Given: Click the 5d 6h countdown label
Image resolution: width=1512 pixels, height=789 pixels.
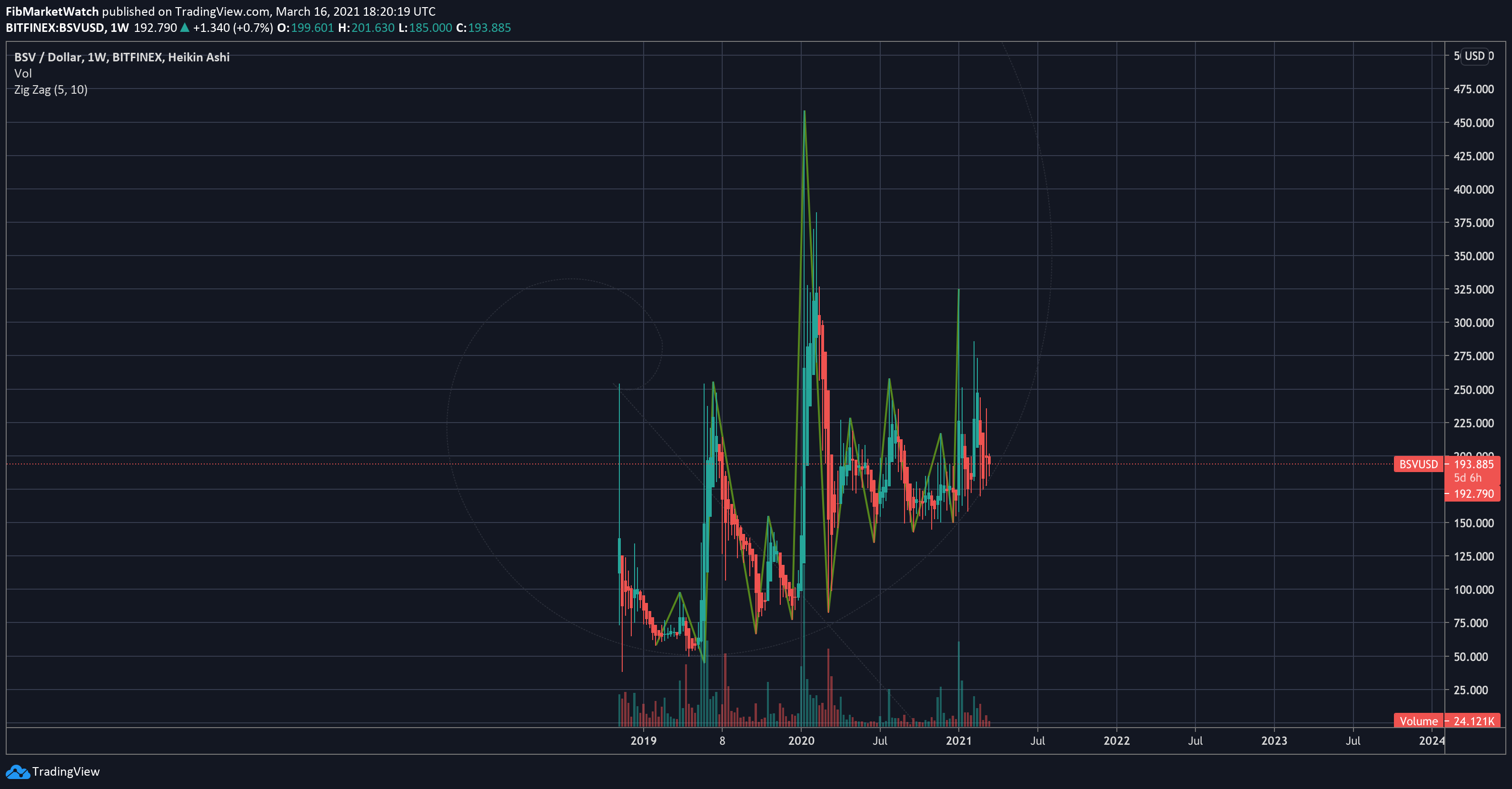Looking at the screenshot, I should coord(1467,478).
